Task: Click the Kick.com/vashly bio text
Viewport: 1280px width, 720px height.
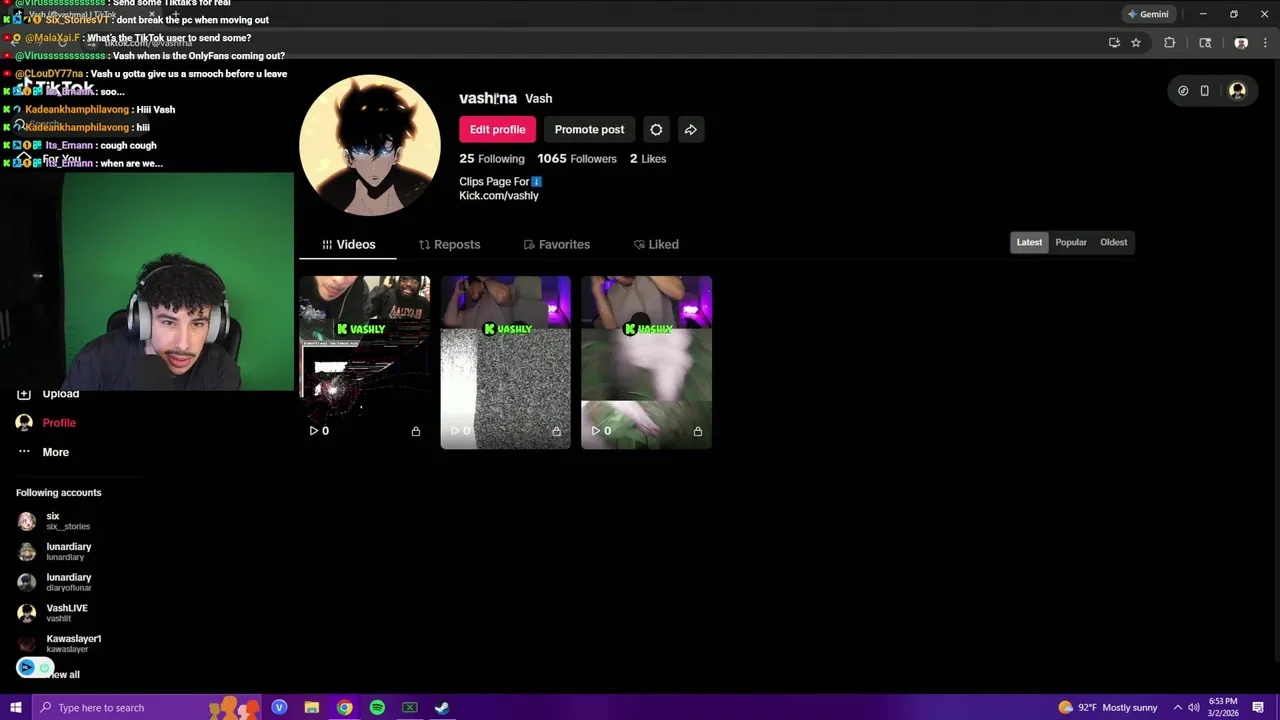Action: tap(499, 196)
